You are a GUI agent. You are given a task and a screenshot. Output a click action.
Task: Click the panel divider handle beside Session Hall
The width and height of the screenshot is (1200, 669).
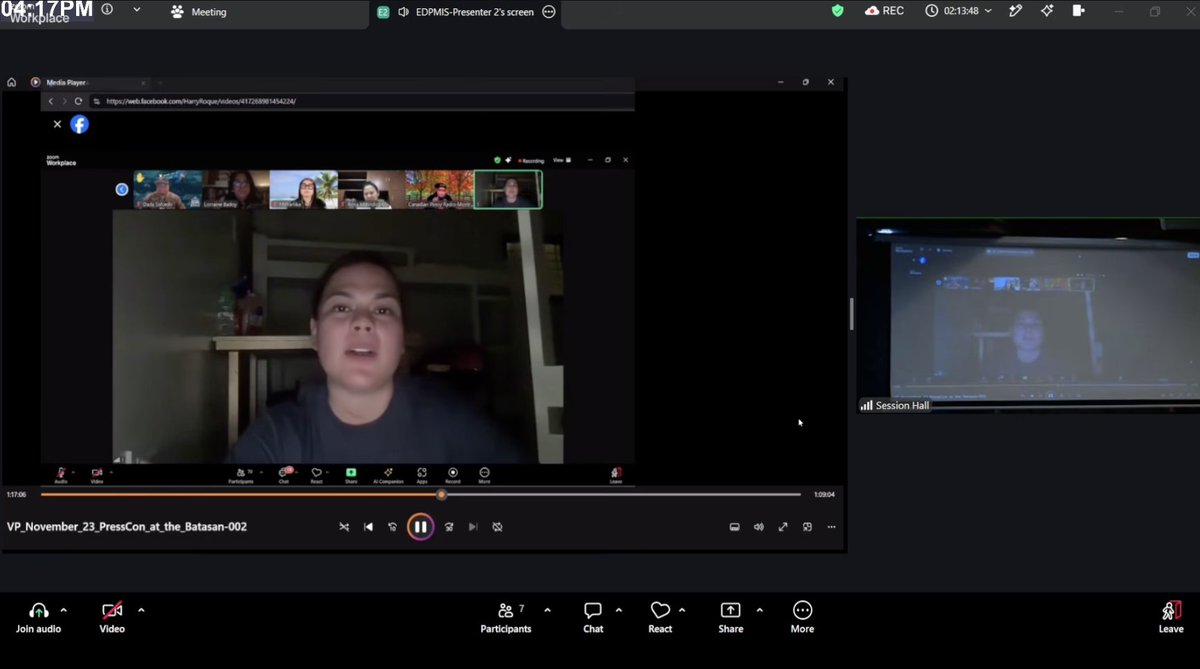coord(851,314)
